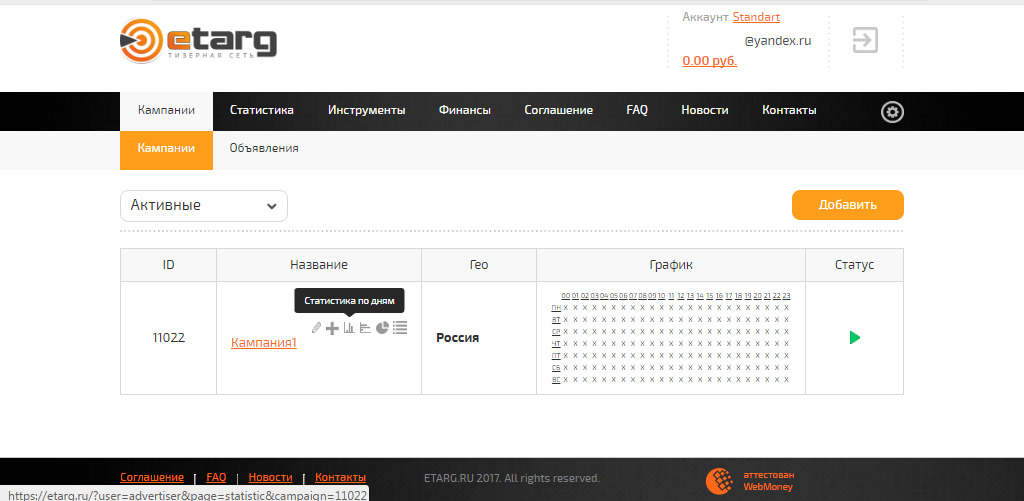Image resolution: width=1024 pixels, height=501 pixels.
Task: Click the pie chart icon for Кампания1
Action: tap(382, 328)
